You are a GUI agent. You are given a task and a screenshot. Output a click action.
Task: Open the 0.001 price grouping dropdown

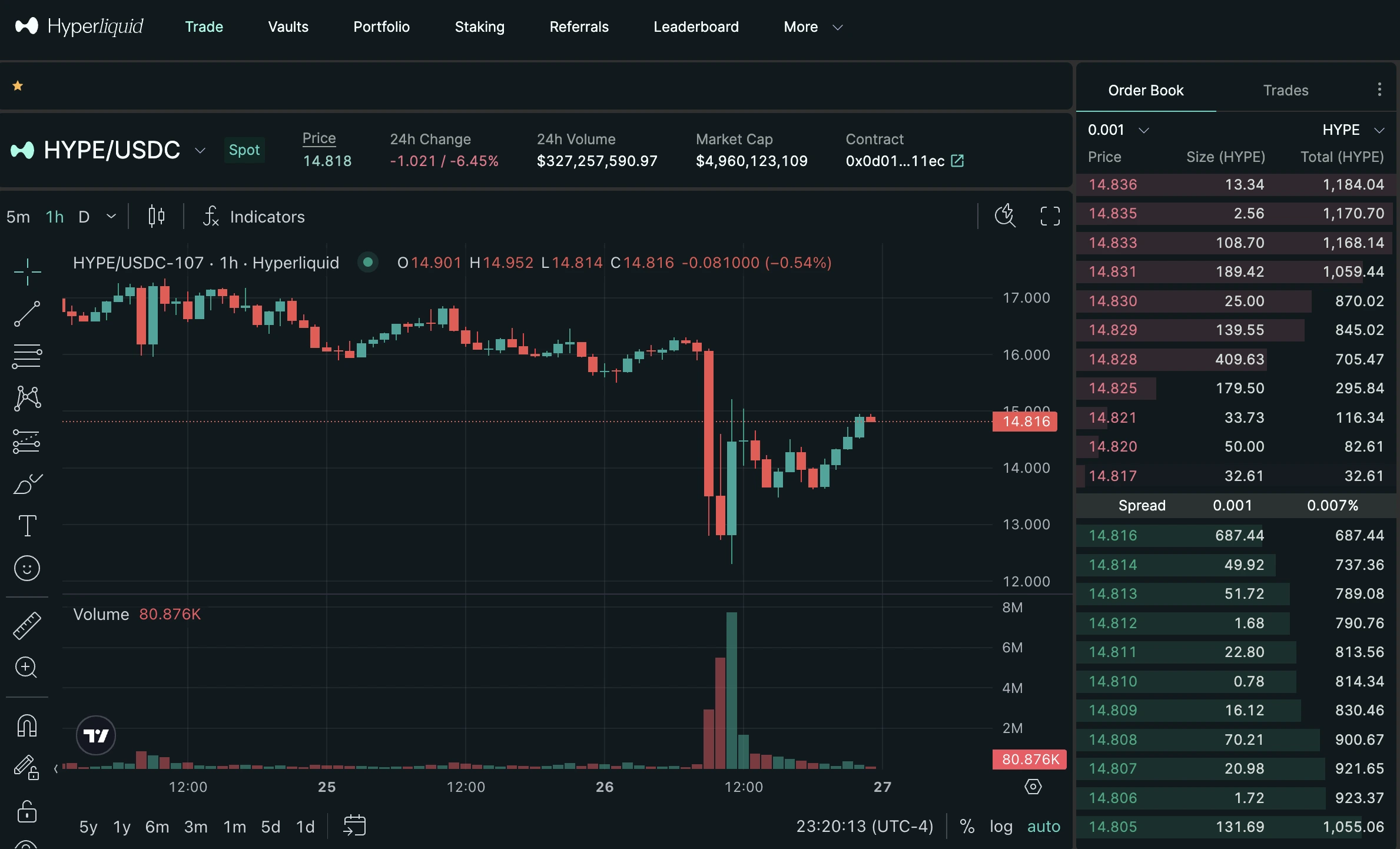point(1119,130)
